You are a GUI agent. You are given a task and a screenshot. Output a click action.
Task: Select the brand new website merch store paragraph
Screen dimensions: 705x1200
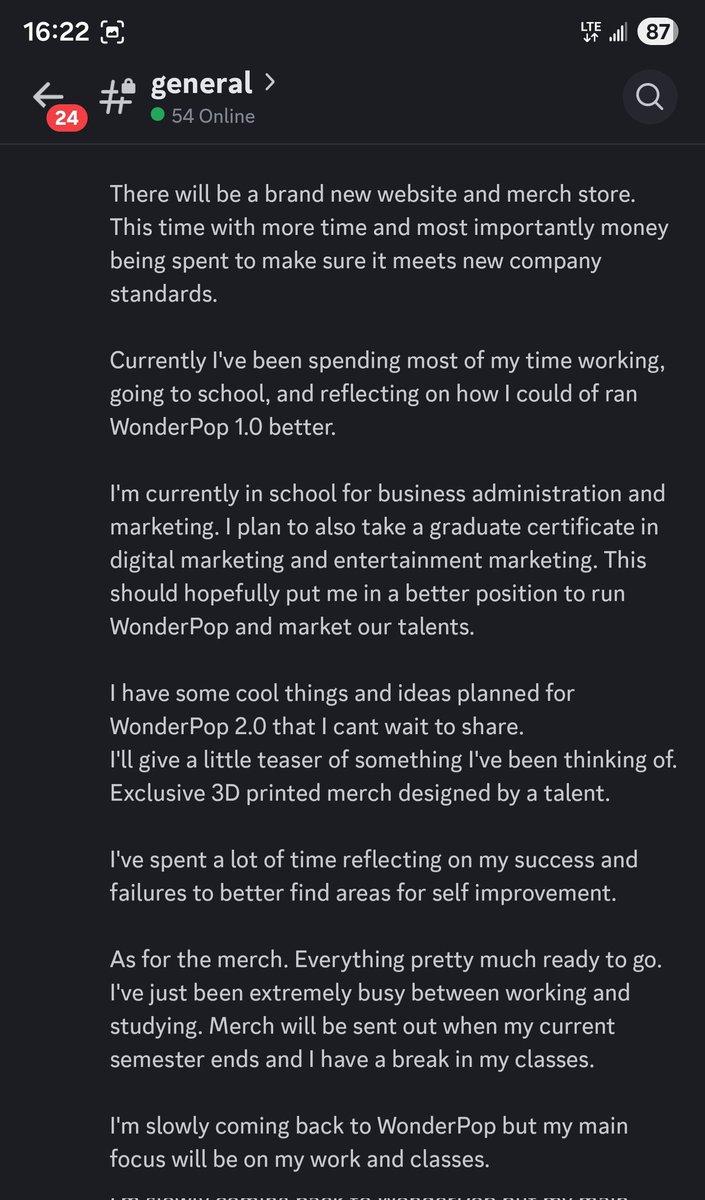[389, 244]
